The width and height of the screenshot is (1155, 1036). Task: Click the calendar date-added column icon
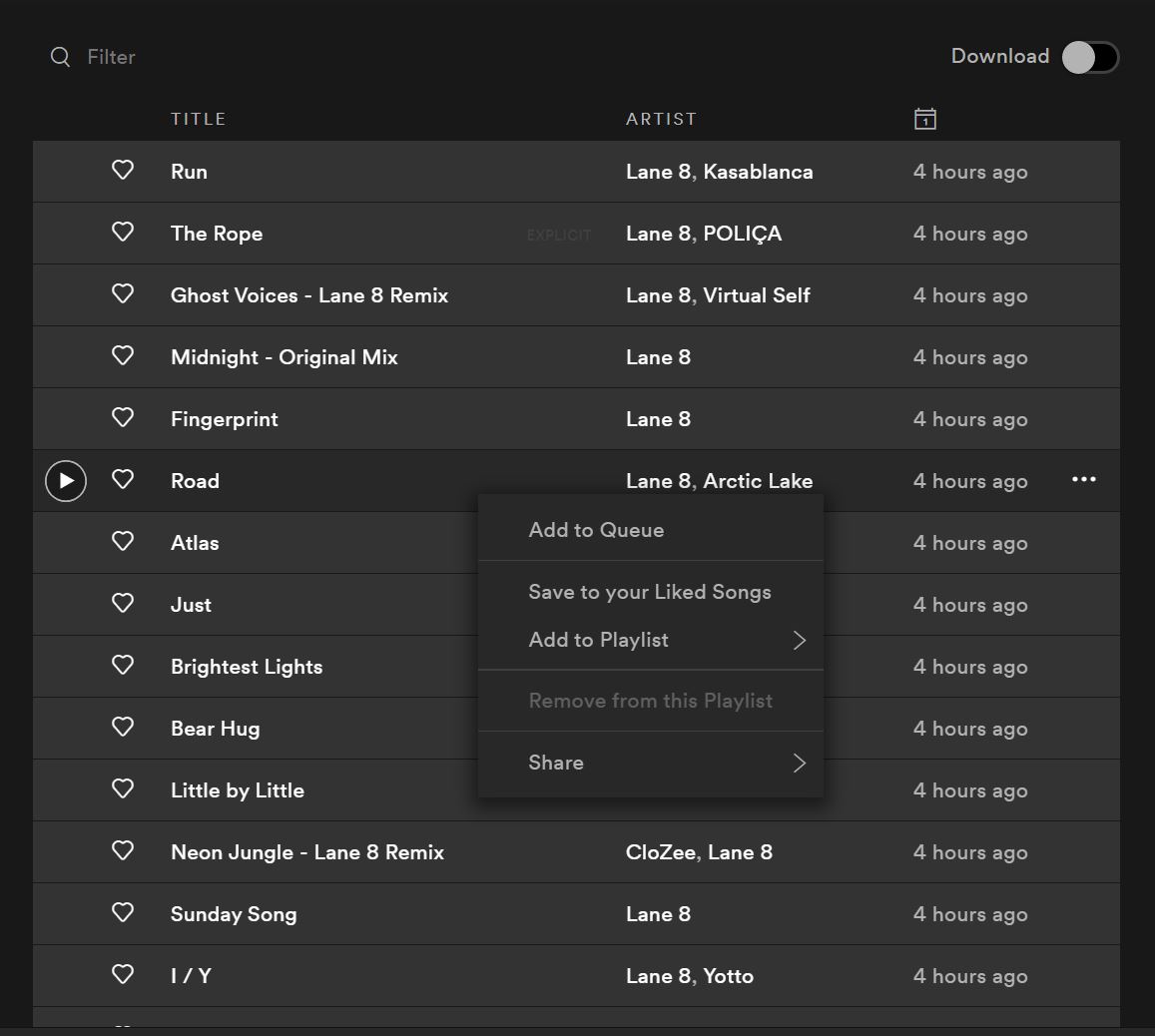[x=925, y=119]
